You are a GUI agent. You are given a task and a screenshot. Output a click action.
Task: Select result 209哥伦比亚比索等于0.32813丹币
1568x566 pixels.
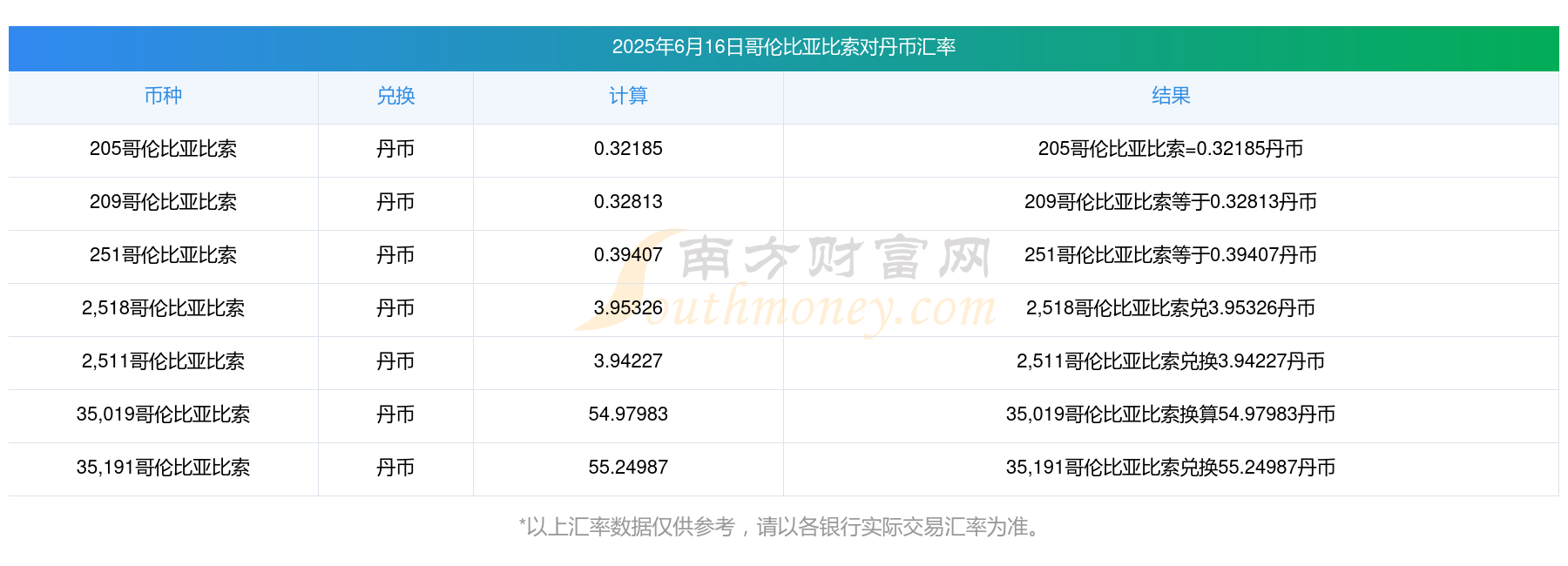click(1171, 202)
